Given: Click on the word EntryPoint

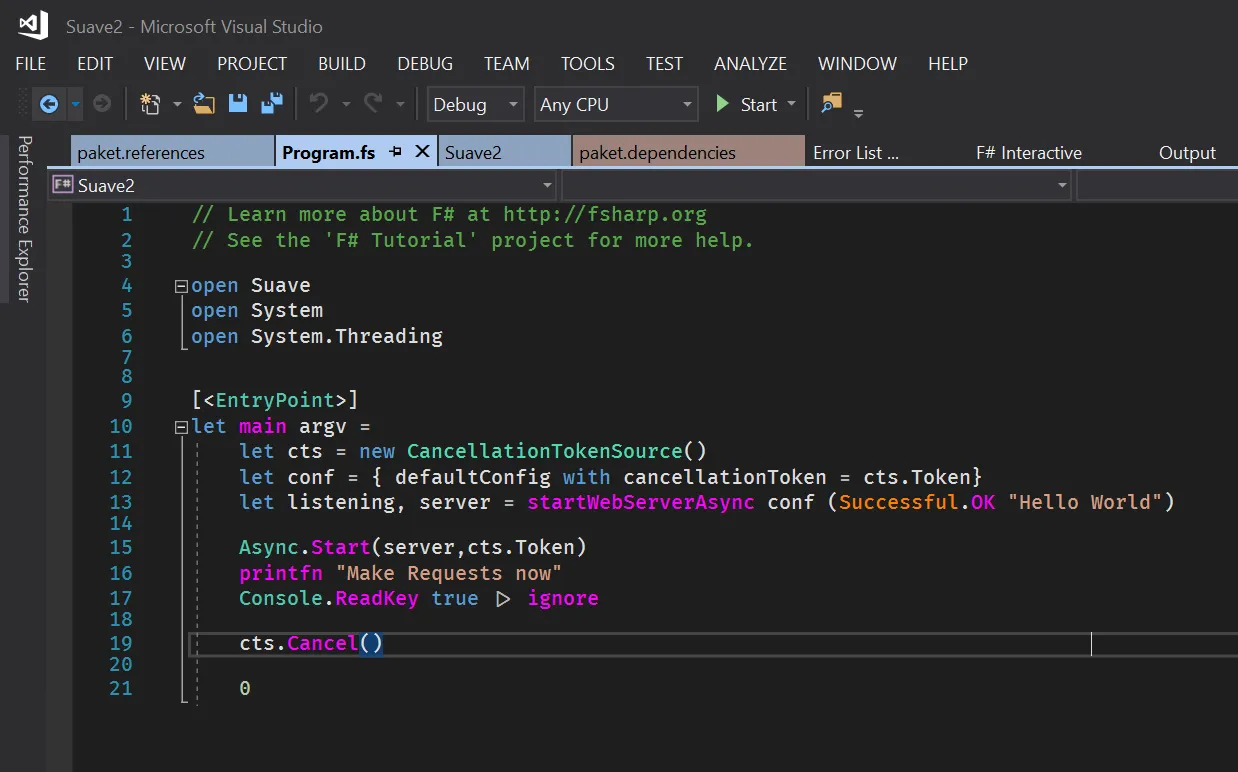Looking at the screenshot, I should point(275,400).
